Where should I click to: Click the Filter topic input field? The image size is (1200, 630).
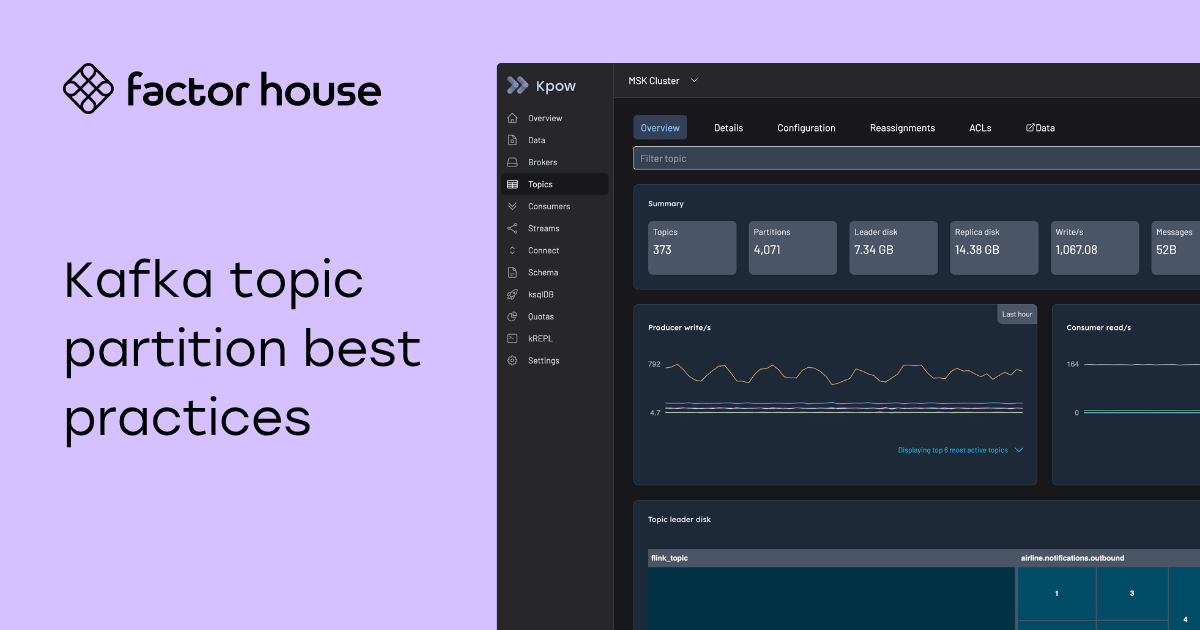pos(916,158)
